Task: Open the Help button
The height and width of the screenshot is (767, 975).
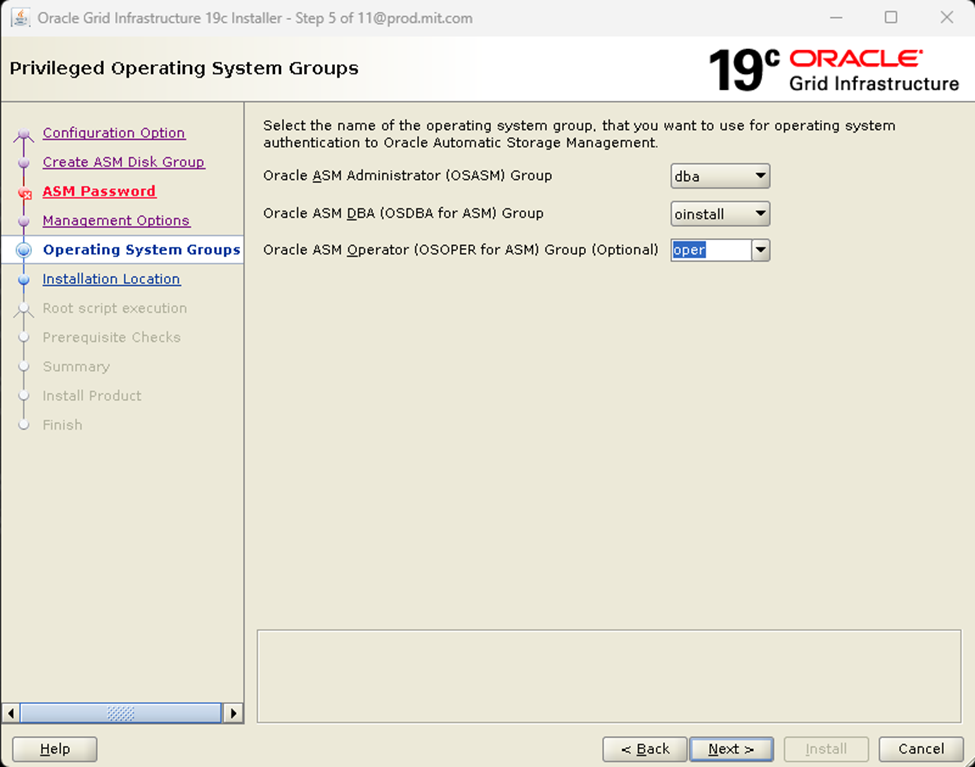Action: 55,749
